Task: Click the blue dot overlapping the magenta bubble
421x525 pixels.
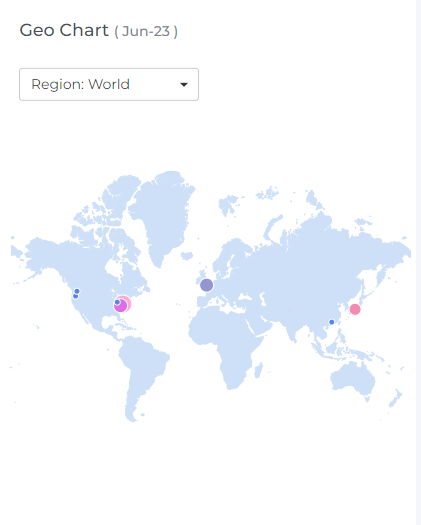Action: tap(117, 302)
